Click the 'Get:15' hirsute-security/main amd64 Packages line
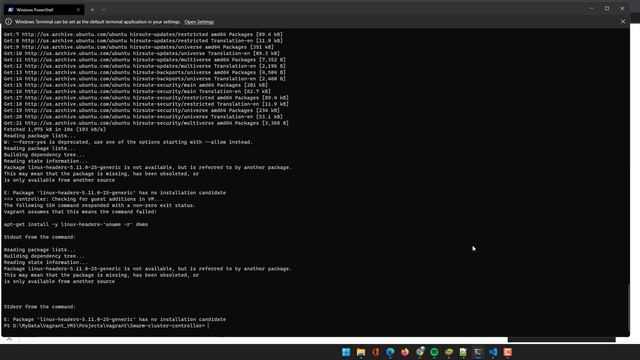 (x=136, y=85)
